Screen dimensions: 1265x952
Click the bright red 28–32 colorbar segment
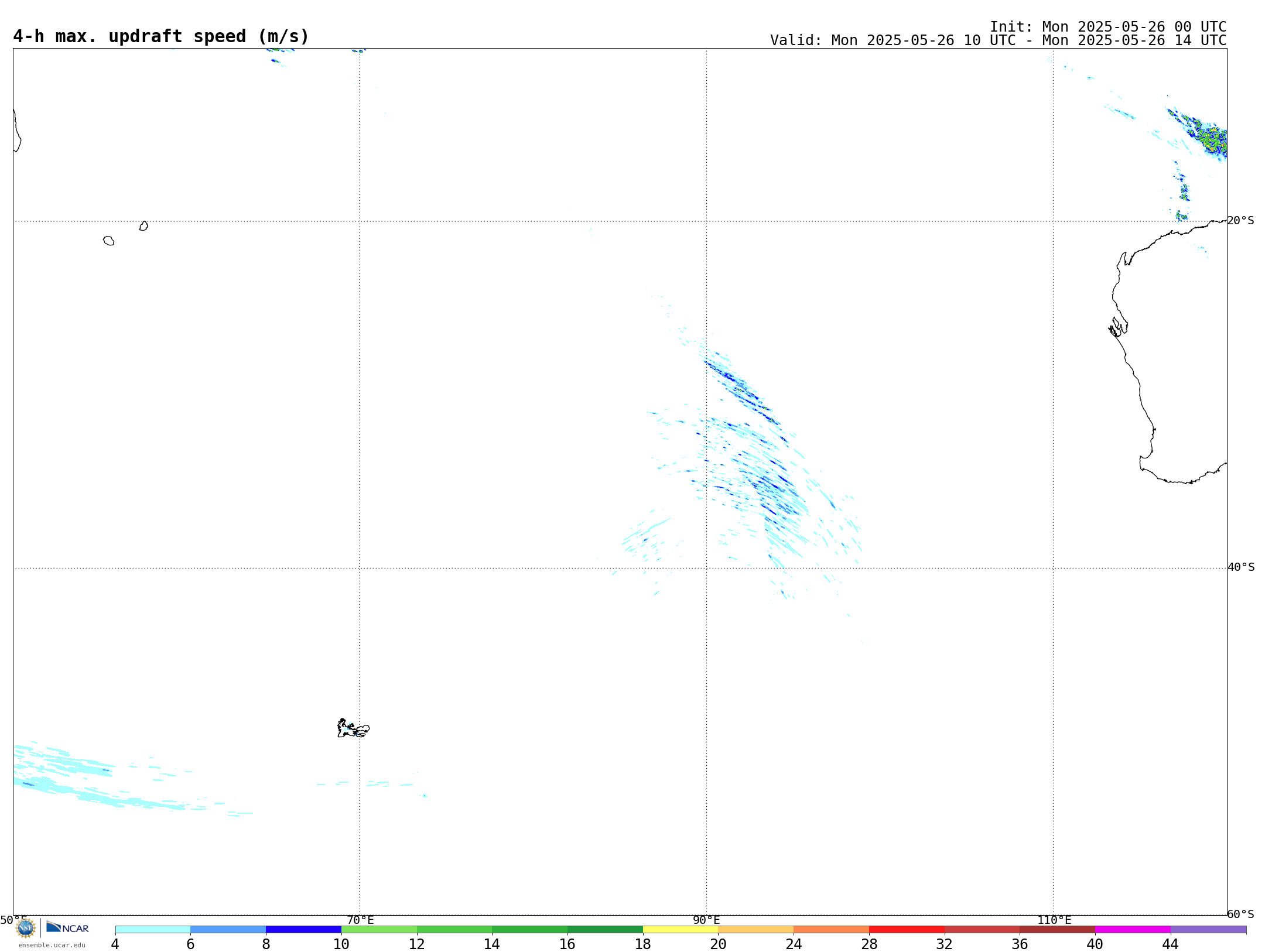tap(907, 930)
